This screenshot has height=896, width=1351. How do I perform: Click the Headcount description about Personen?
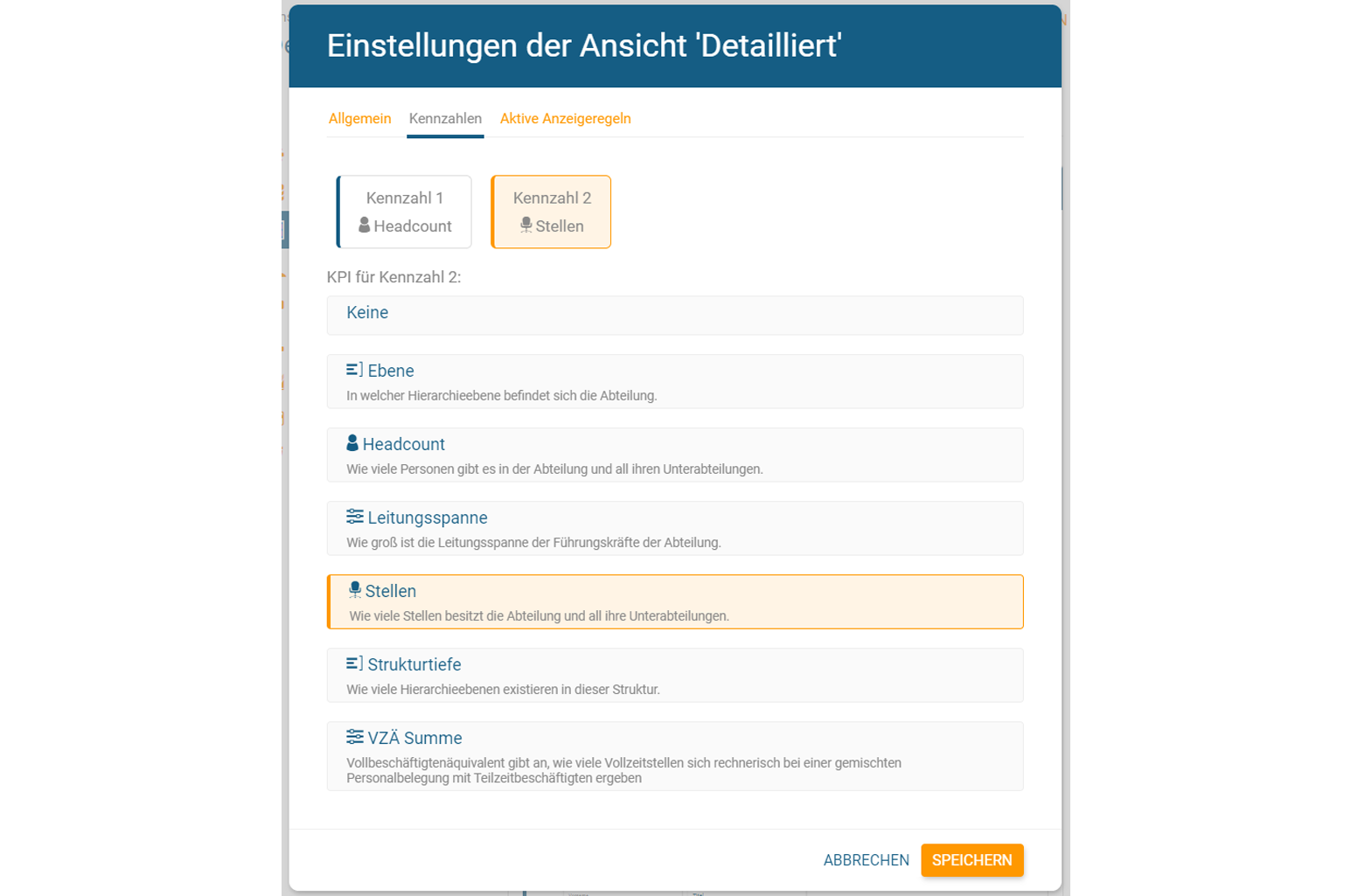(x=554, y=469)
